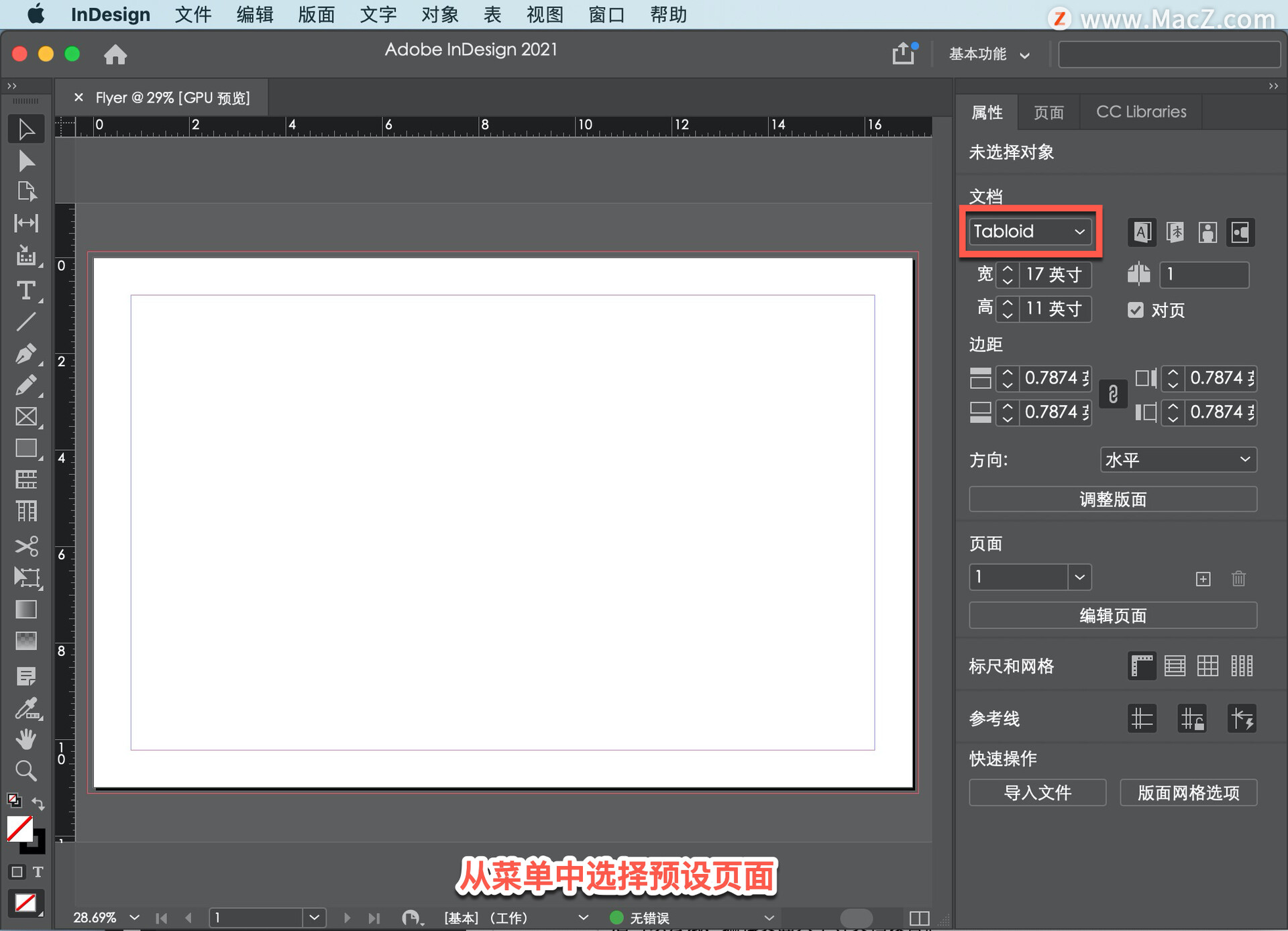This screenshot has height=931, width=1288.
Task: Select the Rectangle Frame tool
Action: (x=25, y=417)
